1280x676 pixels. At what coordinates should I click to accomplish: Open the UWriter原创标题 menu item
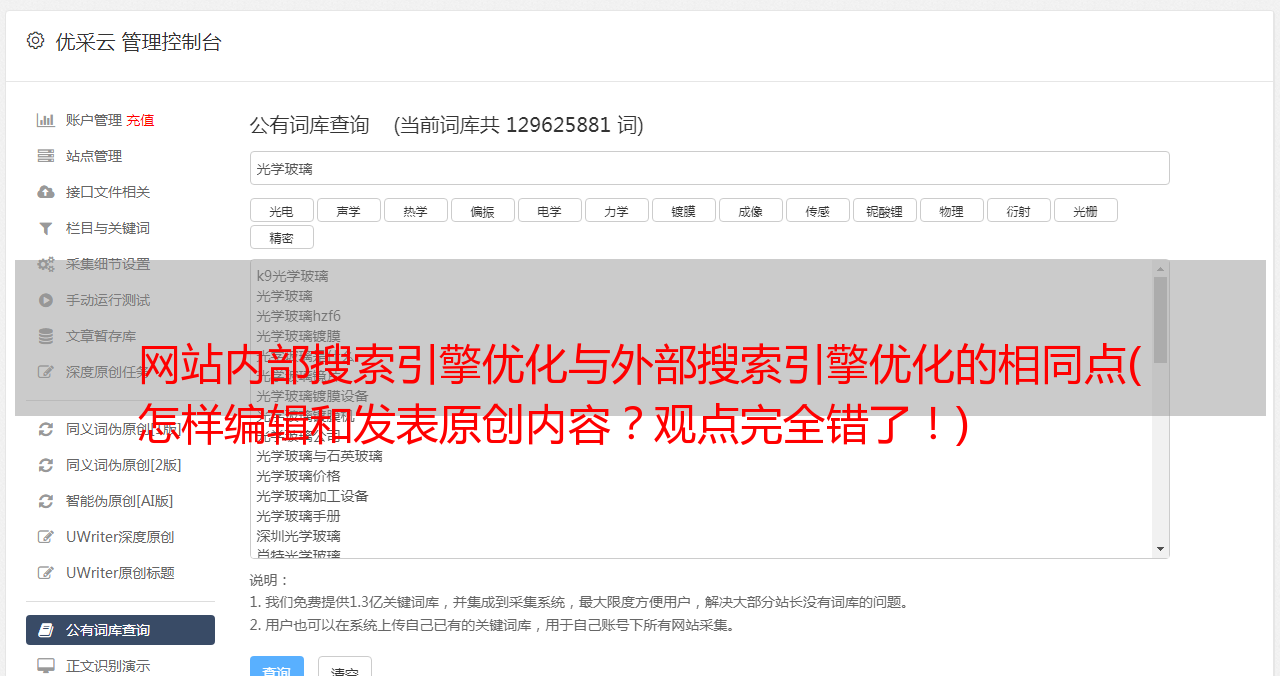[120, 573]
